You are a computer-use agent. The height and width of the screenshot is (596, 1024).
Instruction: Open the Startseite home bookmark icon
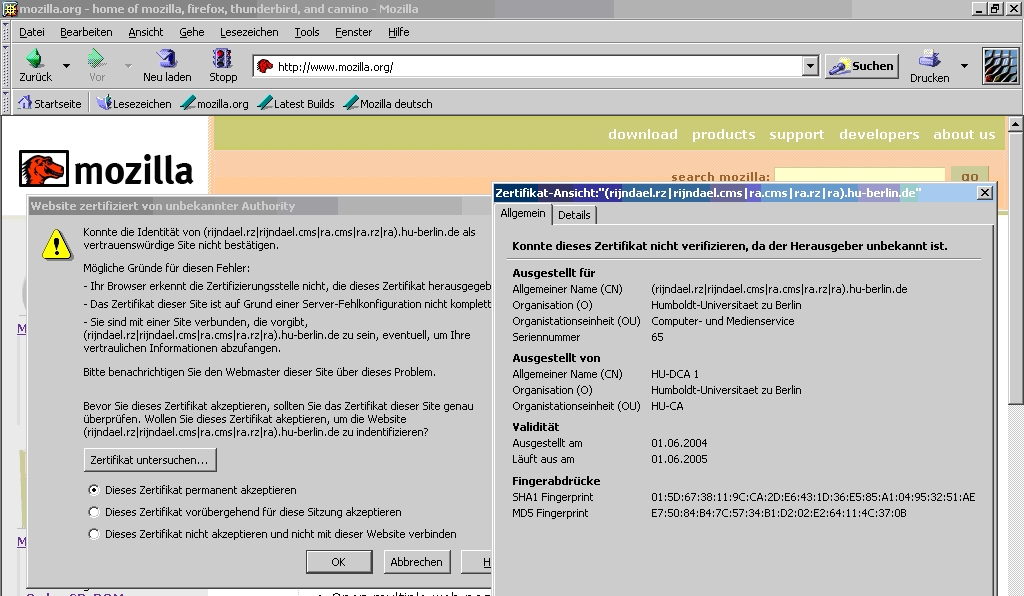tap(25, 103)
